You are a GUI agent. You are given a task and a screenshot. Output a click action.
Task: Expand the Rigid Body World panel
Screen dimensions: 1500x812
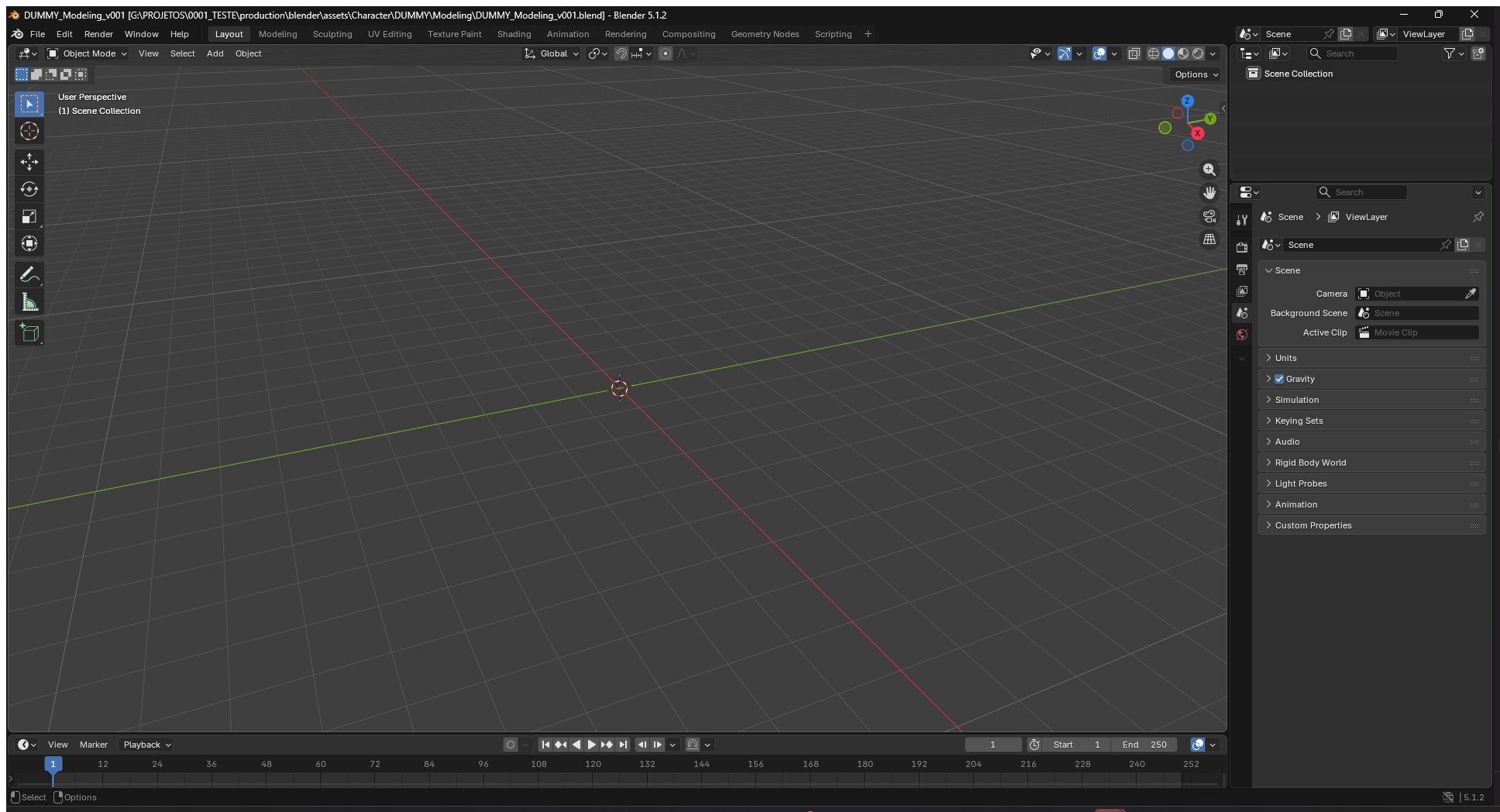(1371, 463)
